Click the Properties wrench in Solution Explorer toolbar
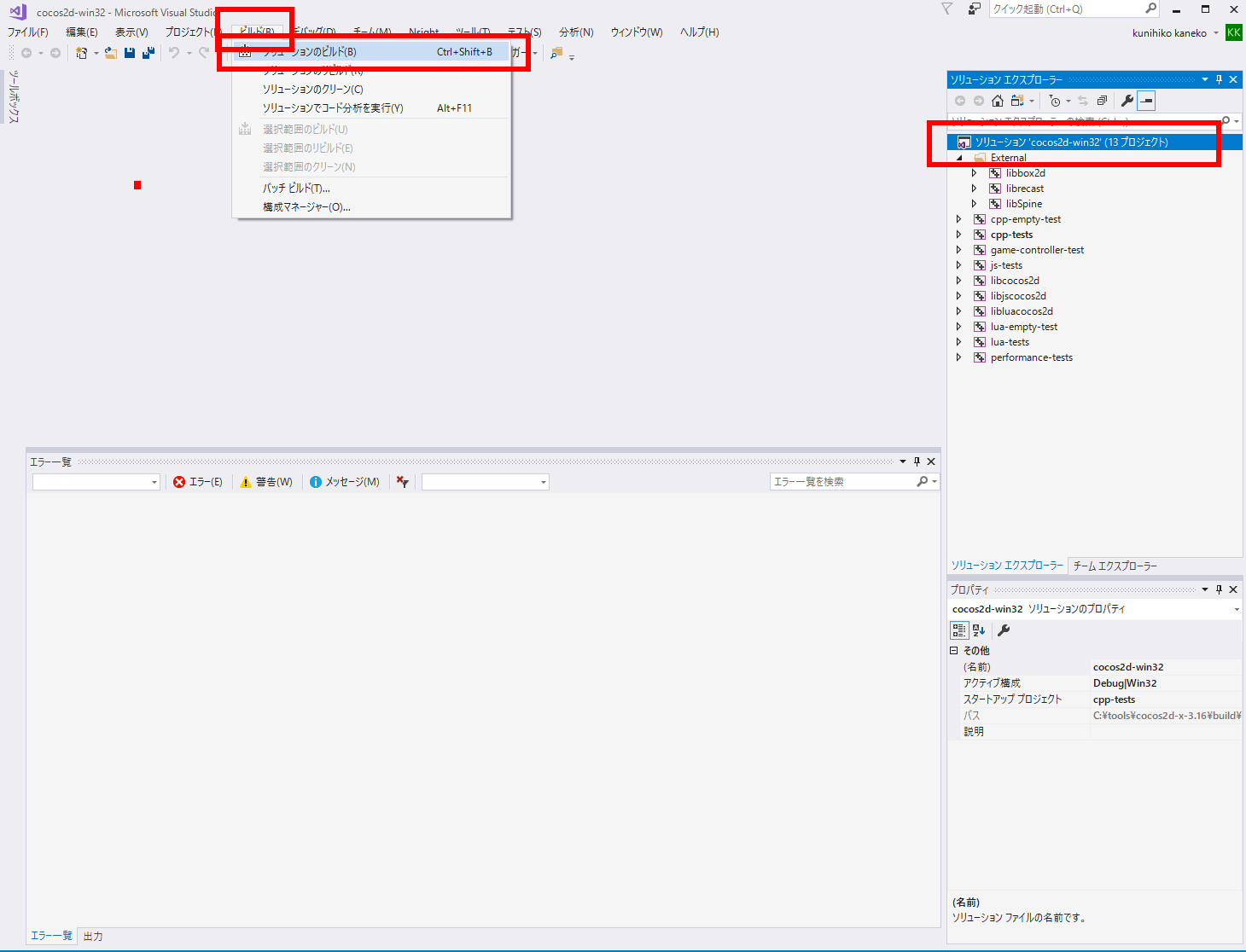This screenshot has width=1246, height=952. tap(1127, 101)
